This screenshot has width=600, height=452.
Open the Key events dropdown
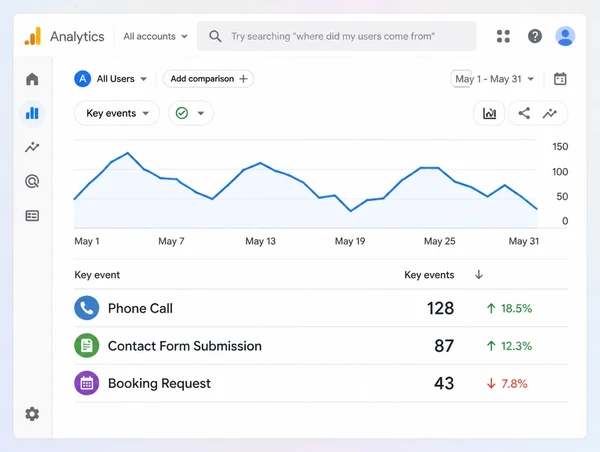click(117, 113)
